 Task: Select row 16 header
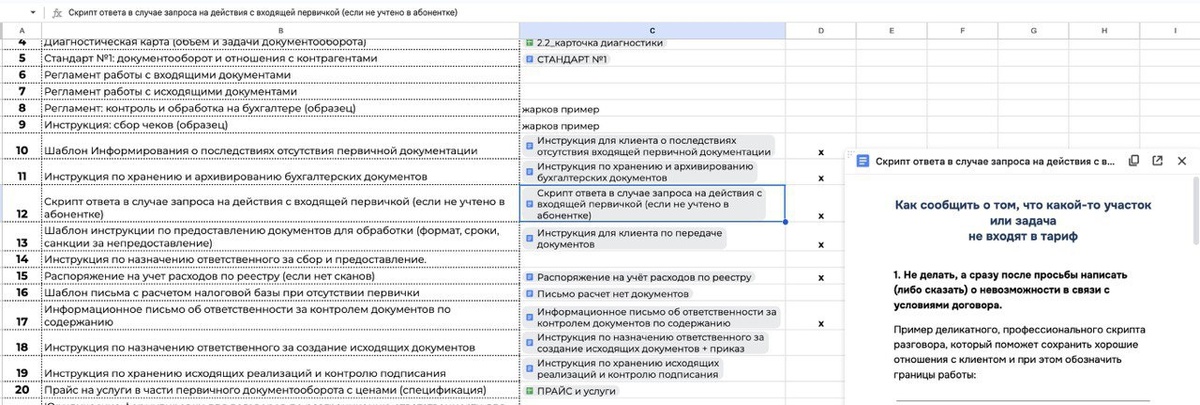(x=21, y=293)
